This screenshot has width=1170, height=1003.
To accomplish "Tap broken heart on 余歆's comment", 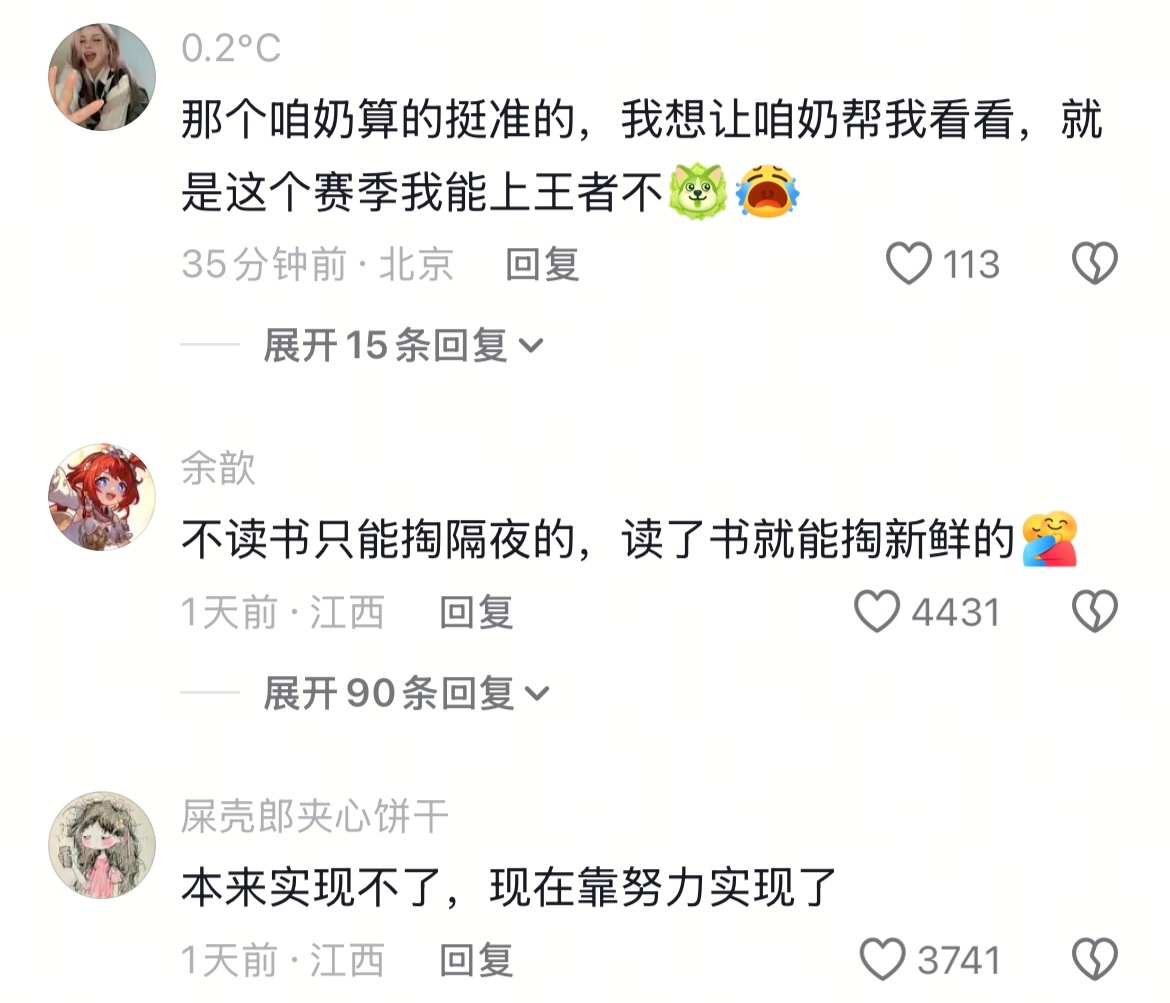I will click(1095, 611).
